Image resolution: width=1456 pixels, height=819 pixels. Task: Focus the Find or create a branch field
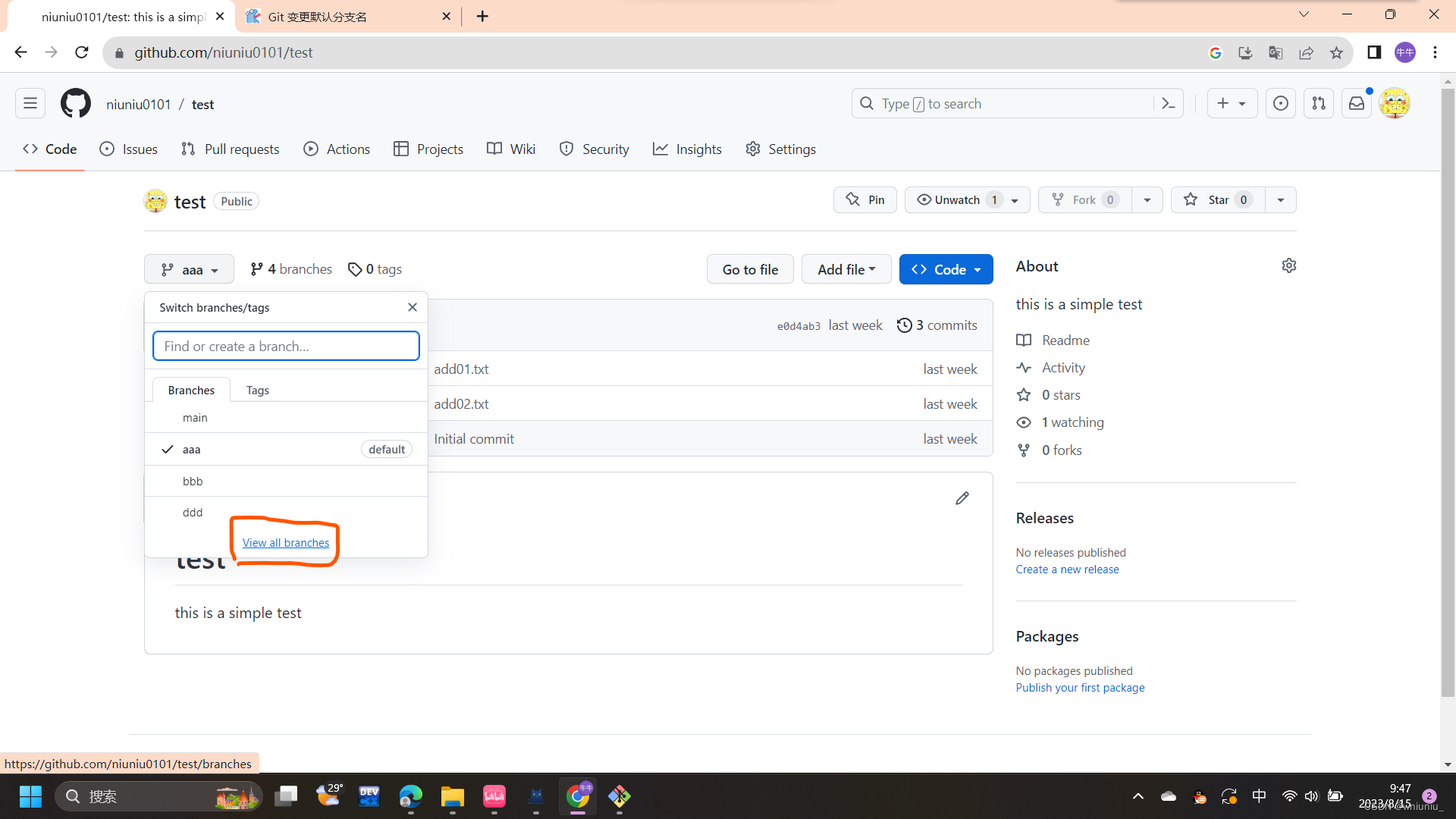[x=286, y=346]
